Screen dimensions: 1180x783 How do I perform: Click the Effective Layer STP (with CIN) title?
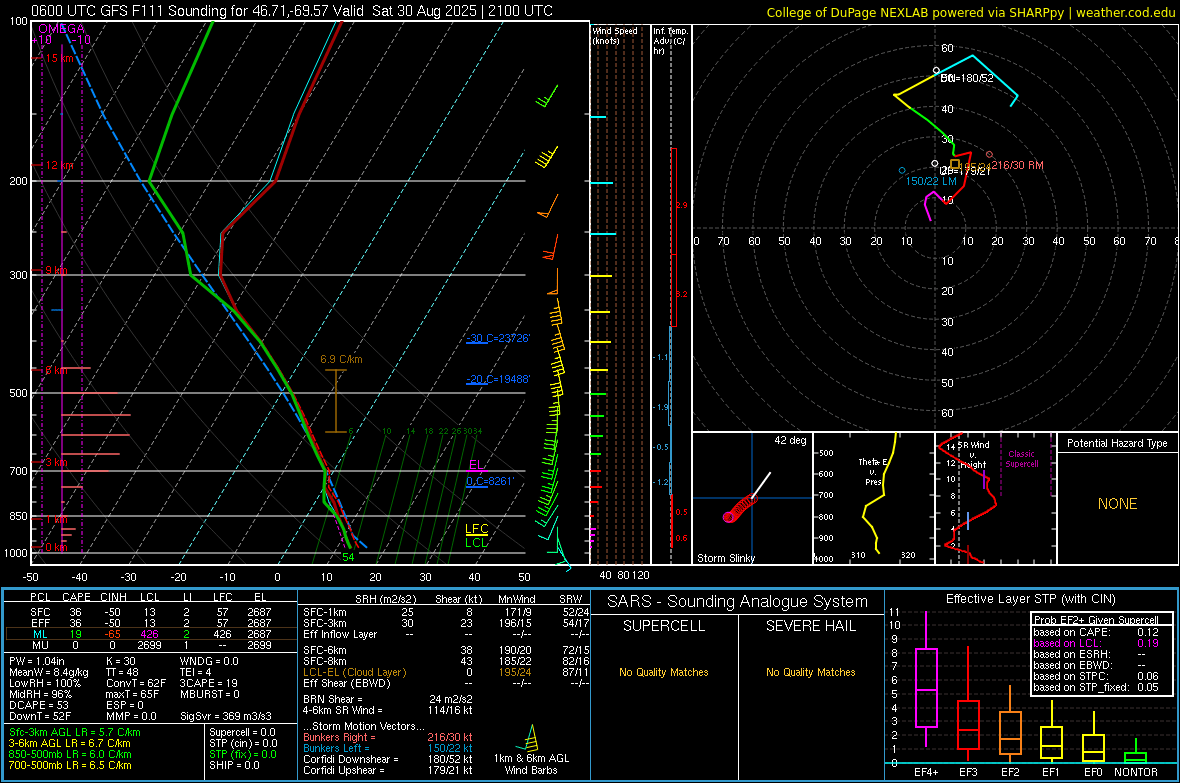(1030, 599)
